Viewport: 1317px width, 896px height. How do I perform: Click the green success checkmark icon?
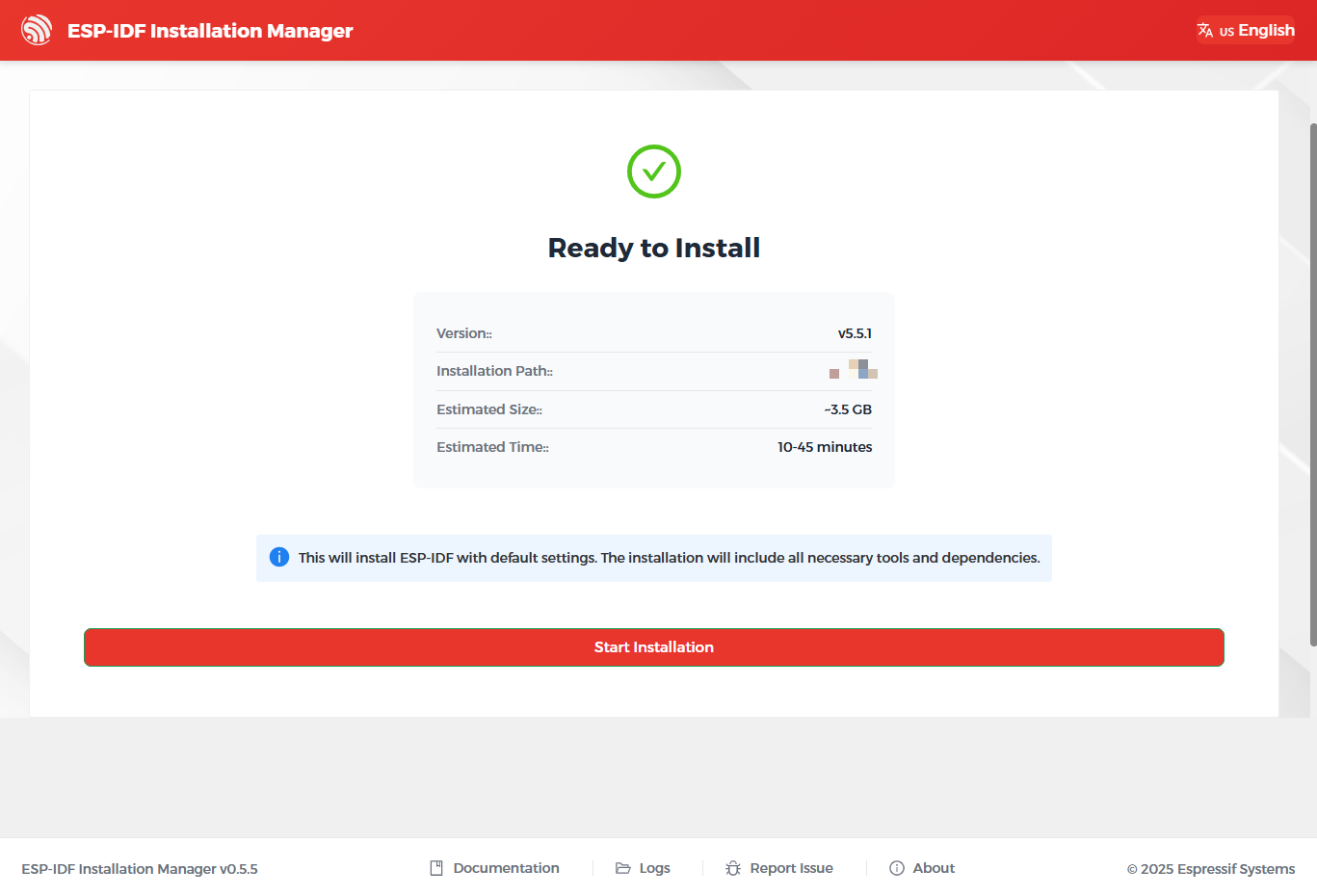(653, 171)
